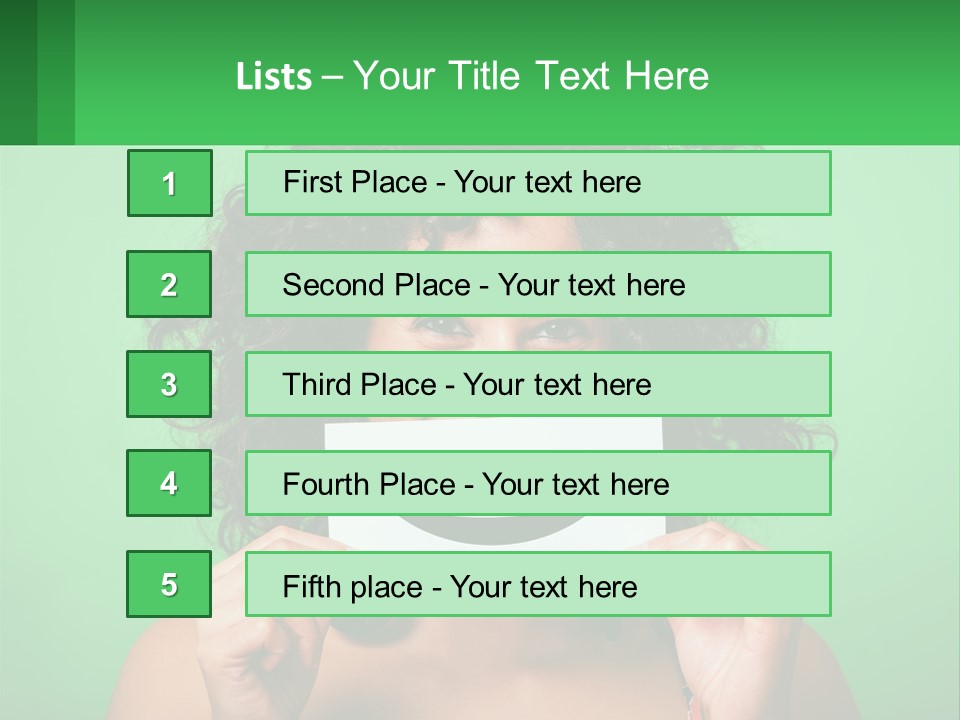Image resolution: width=960 pixels, height=720 pixels.
Task: Select the Fifth place text box
Action: [538, 584]
